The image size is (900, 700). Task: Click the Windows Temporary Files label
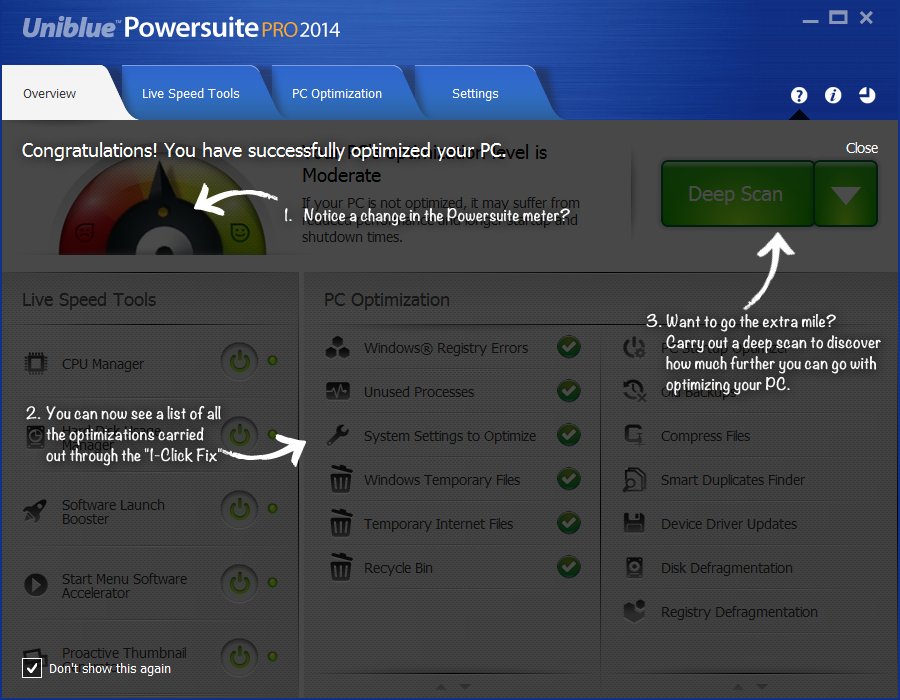pos(442,480)
